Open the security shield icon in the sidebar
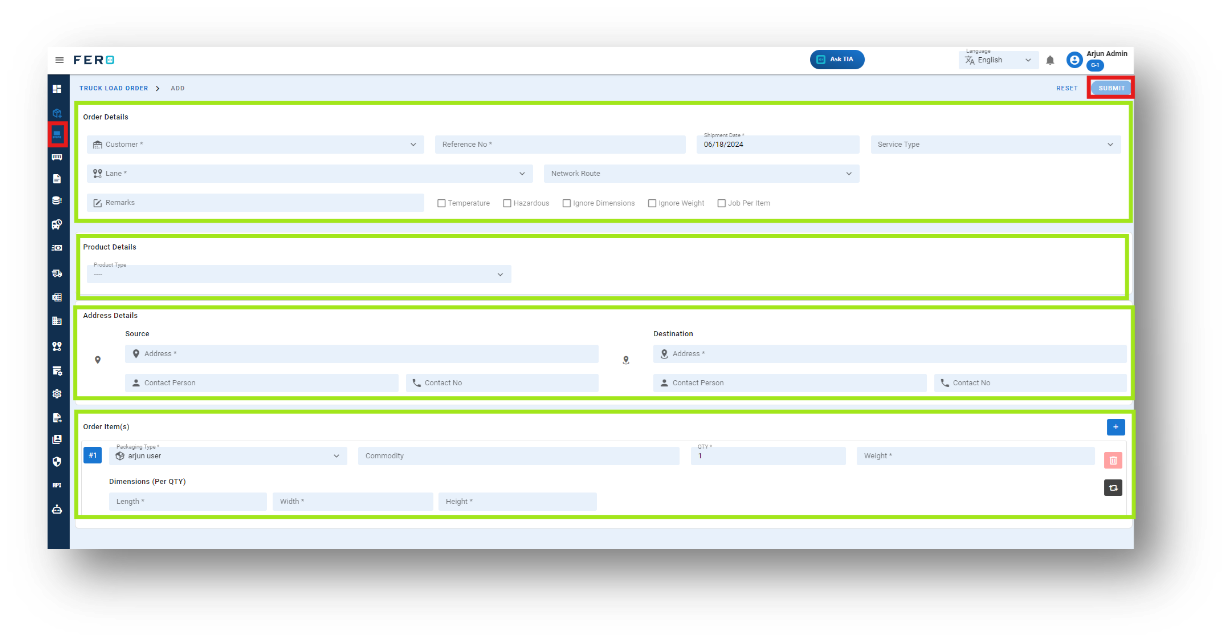Viewport: 1231px width, 644px height. (x=57, y=462)
